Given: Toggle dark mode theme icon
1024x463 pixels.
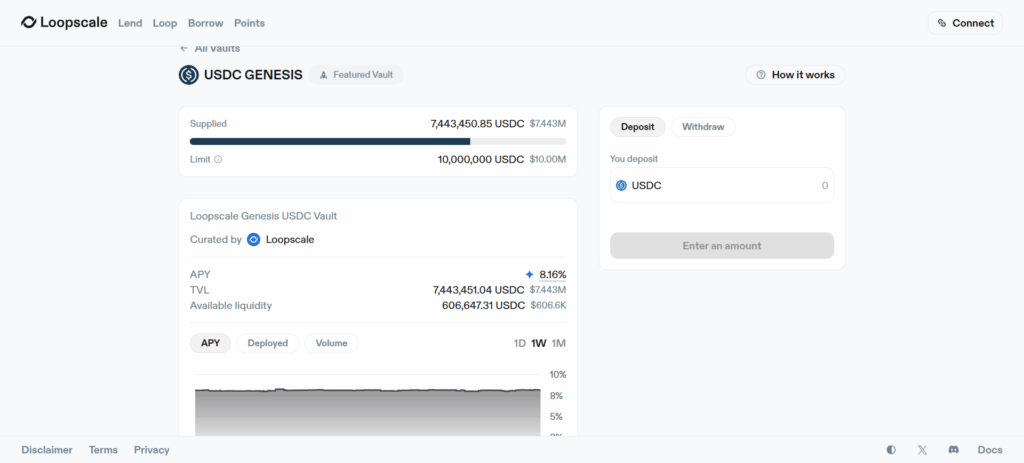Looking at the screenshot, I should point(891,450).
